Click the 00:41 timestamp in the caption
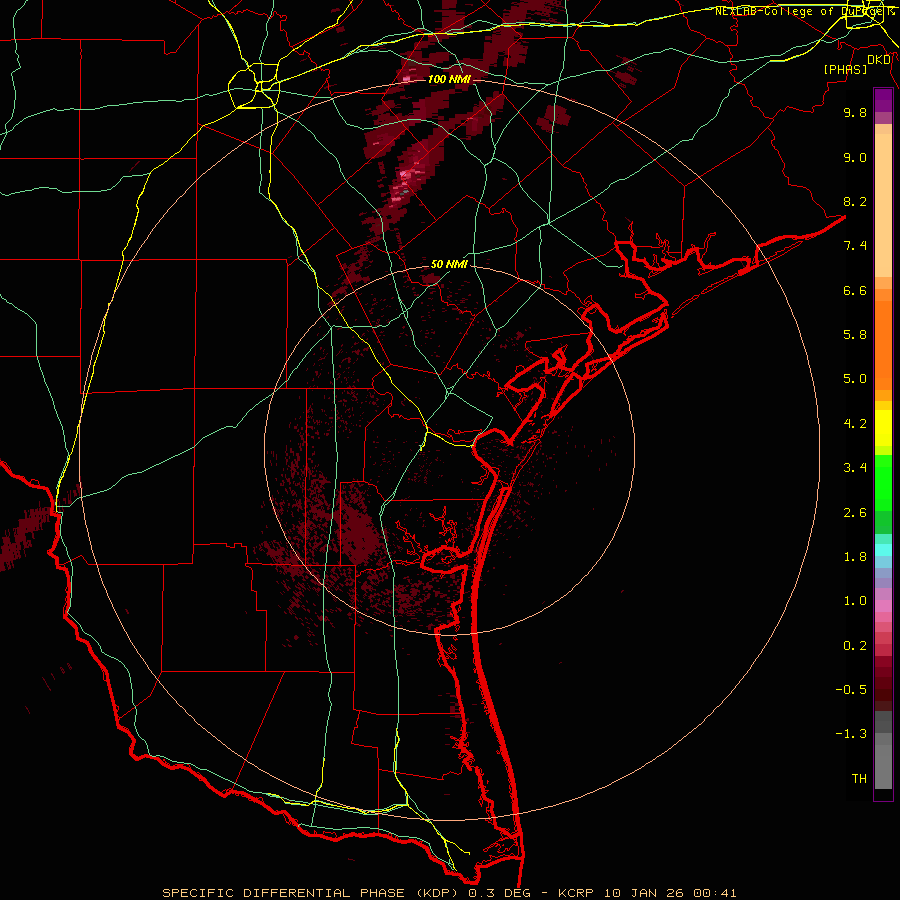The image size is (900, 900). click(x=715, y=893)
